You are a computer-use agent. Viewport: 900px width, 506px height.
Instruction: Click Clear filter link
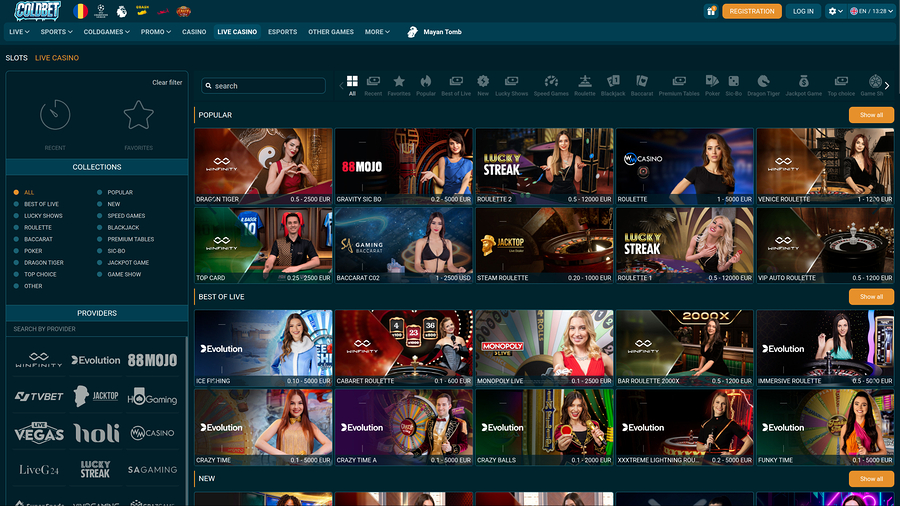[167, 83]
